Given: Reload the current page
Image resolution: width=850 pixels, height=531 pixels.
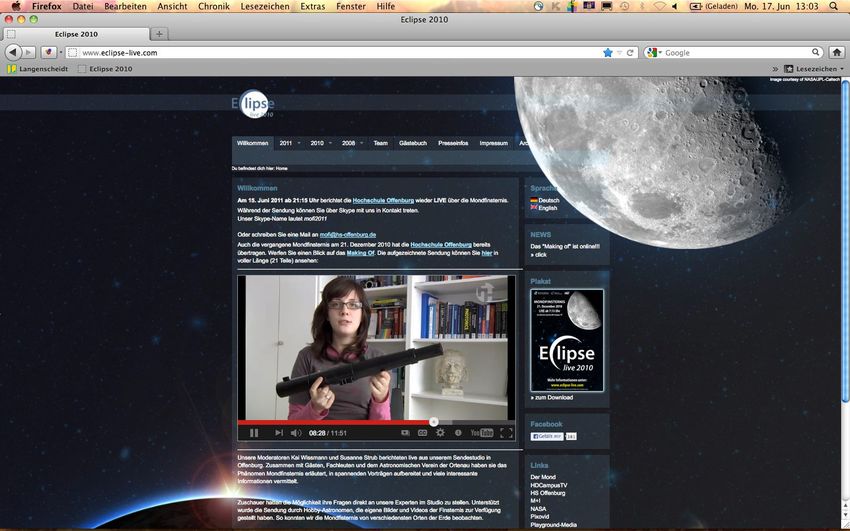Looking at the screenshot, I should (x=630, y=53).
